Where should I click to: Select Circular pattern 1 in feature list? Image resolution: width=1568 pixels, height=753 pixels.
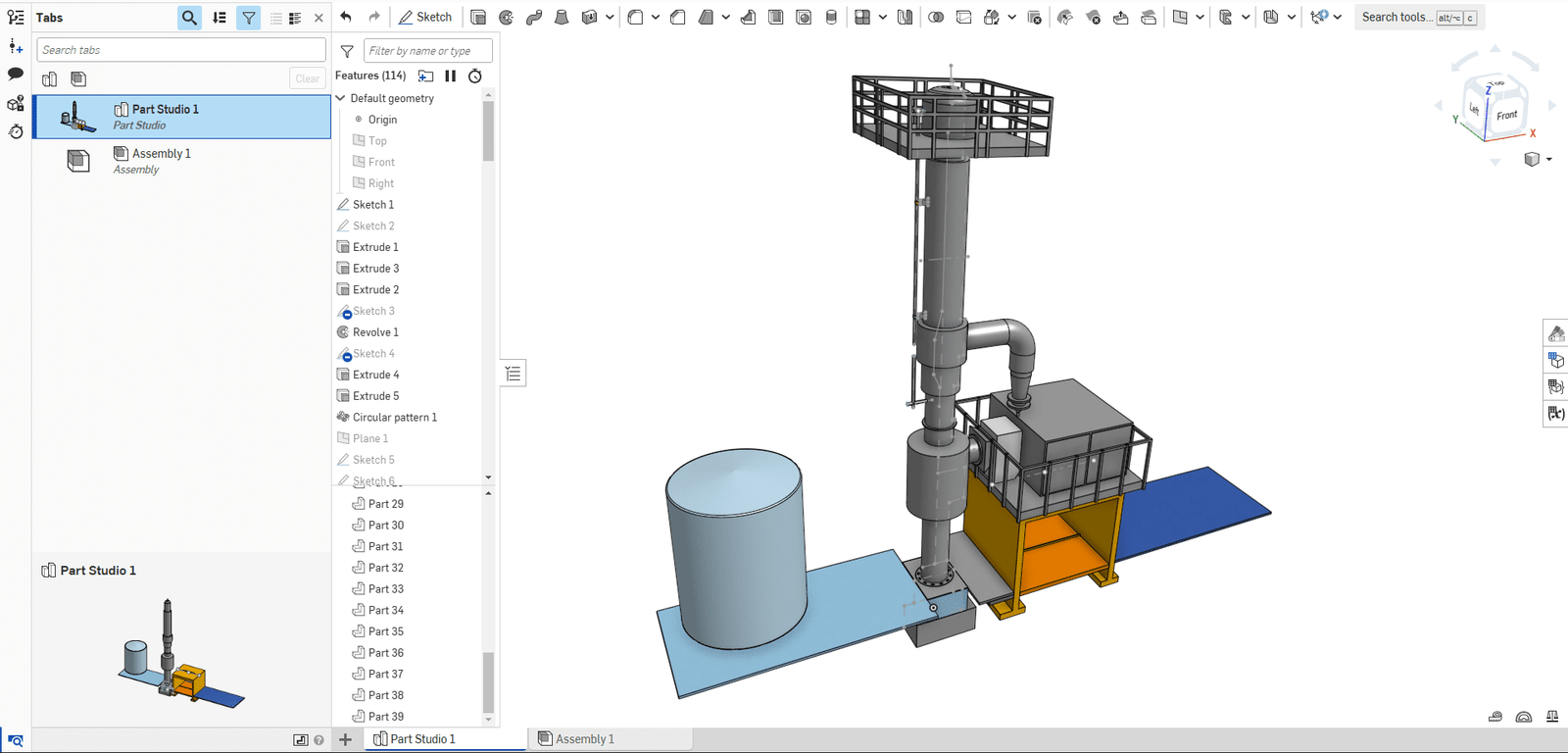click(x=394, y=417)
